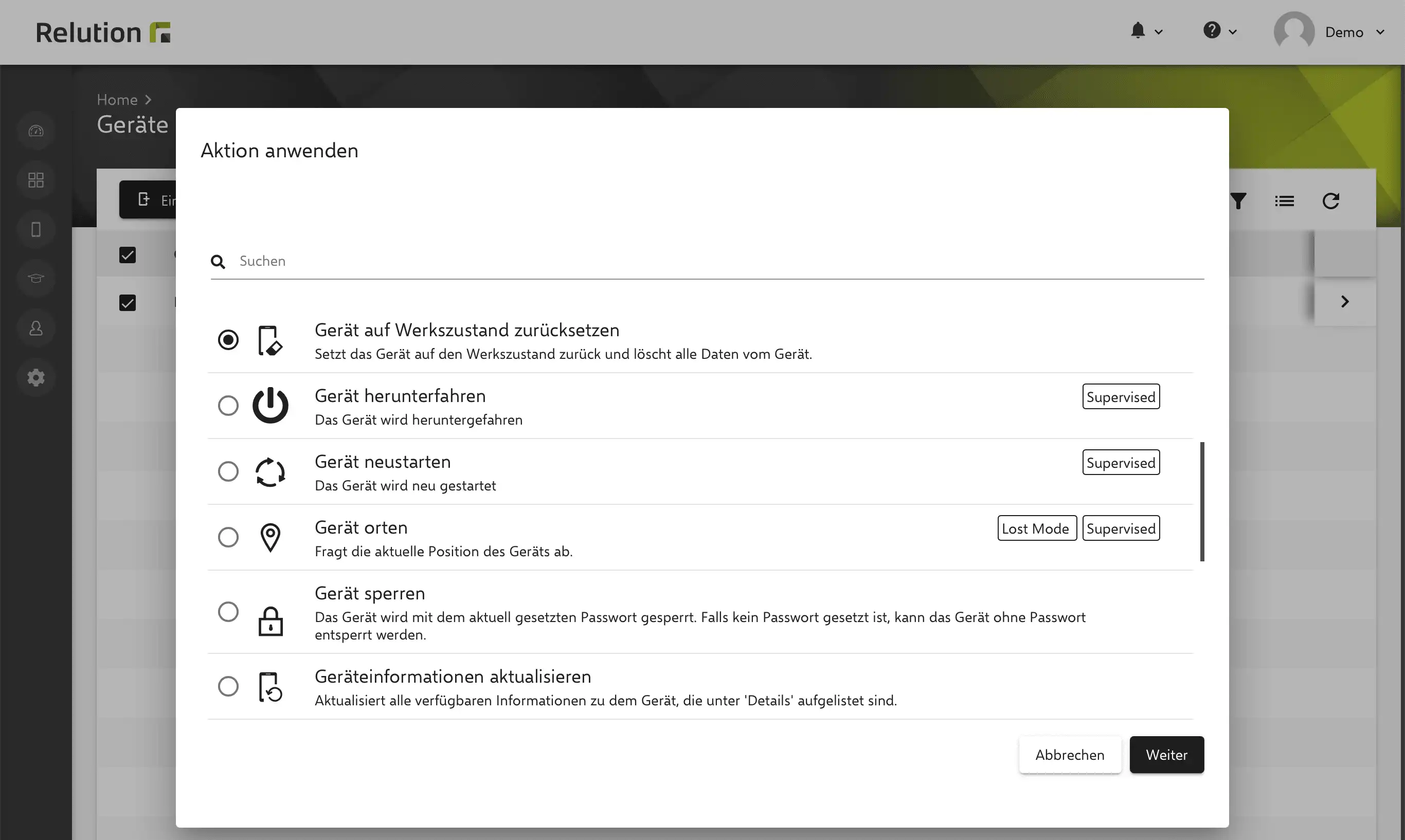Viewport: 1405px width, 840px height.
Task: Open the devices phone sidebar icon
Action: coord(35,229)
